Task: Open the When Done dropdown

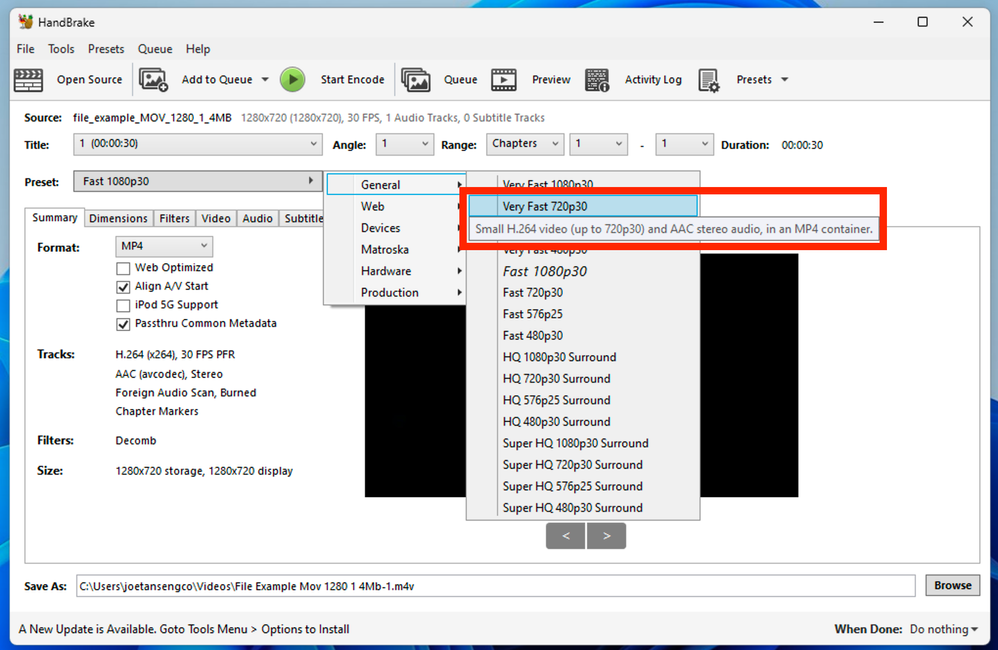Action: click(x=943, y=629)
